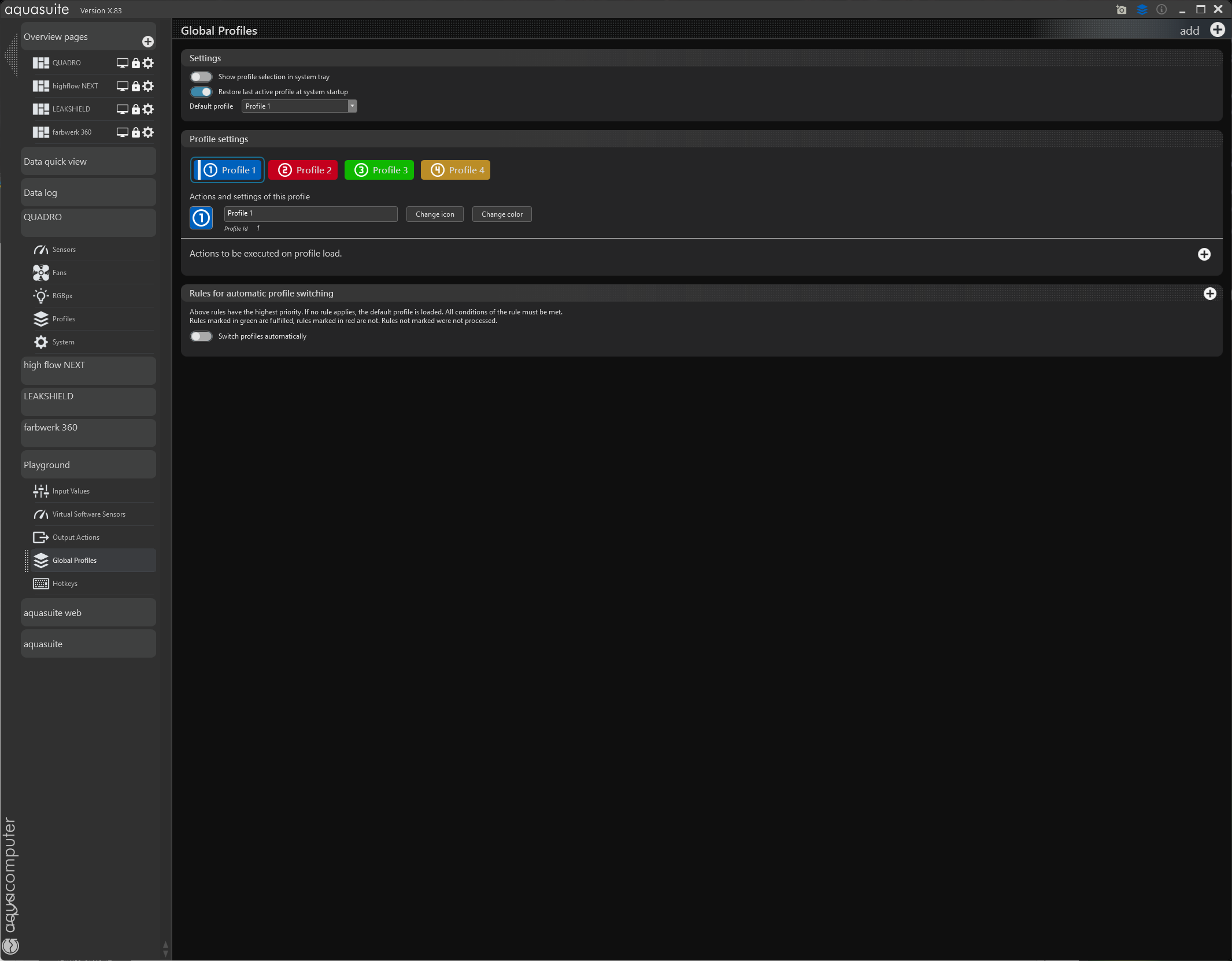Add a new overview page with plus icon
The width and height of the screenshot is (1232, 961).
tap(148, 42)
